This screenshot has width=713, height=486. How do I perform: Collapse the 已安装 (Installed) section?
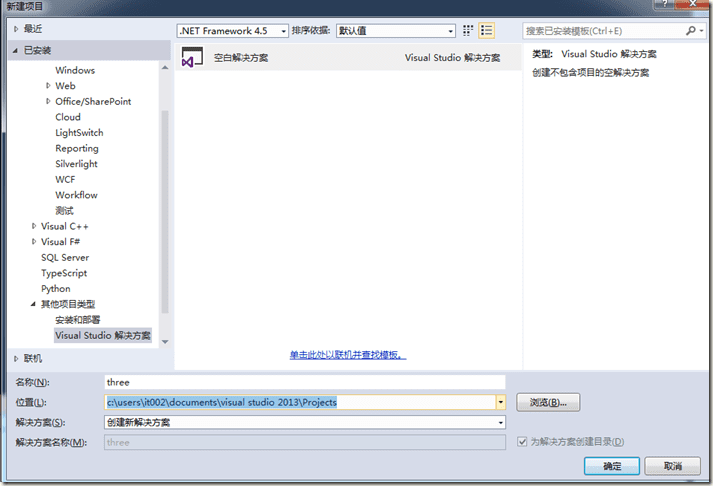[15, 50]
